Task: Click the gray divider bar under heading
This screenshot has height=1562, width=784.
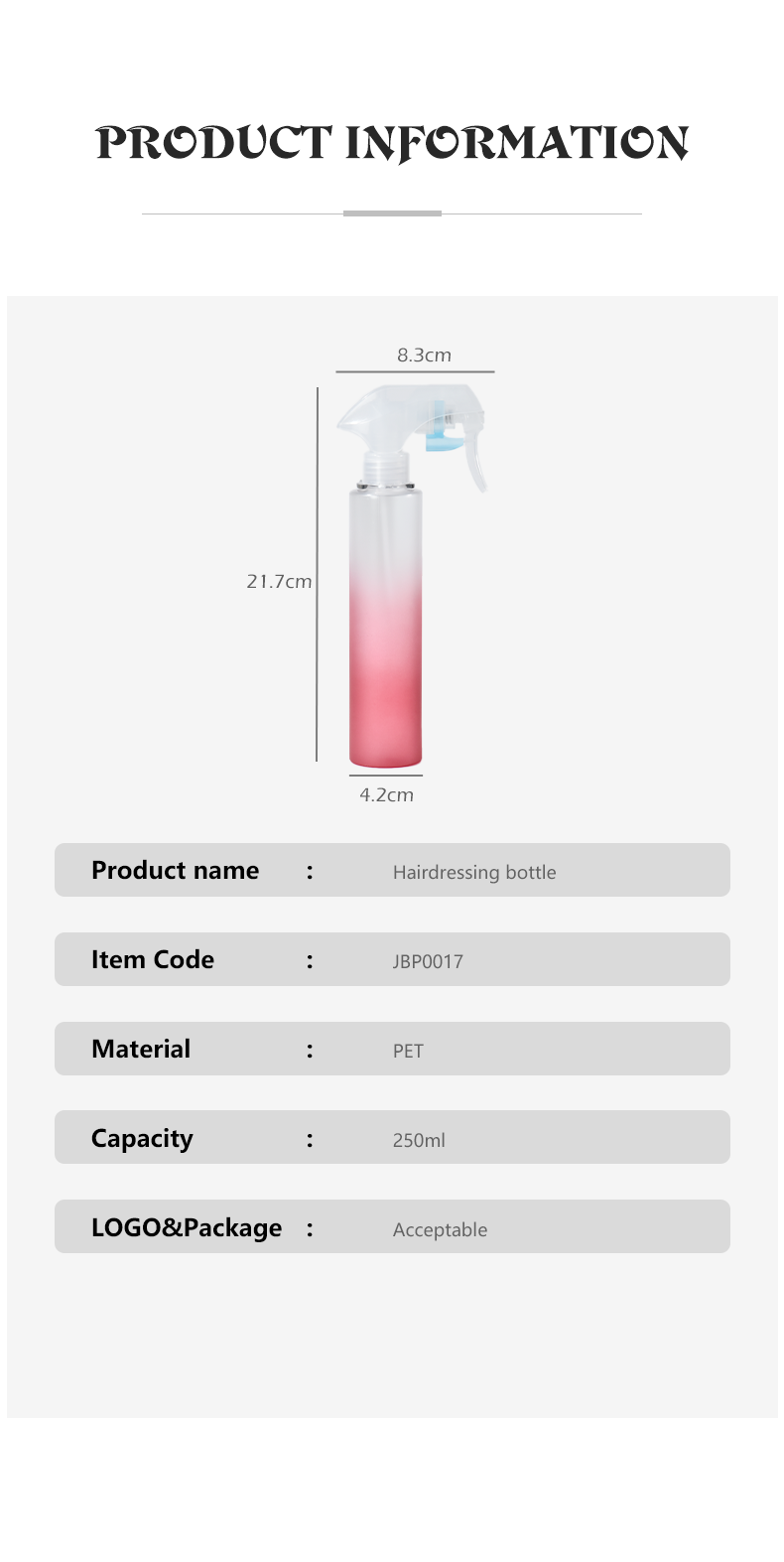Action: (392, 213)
